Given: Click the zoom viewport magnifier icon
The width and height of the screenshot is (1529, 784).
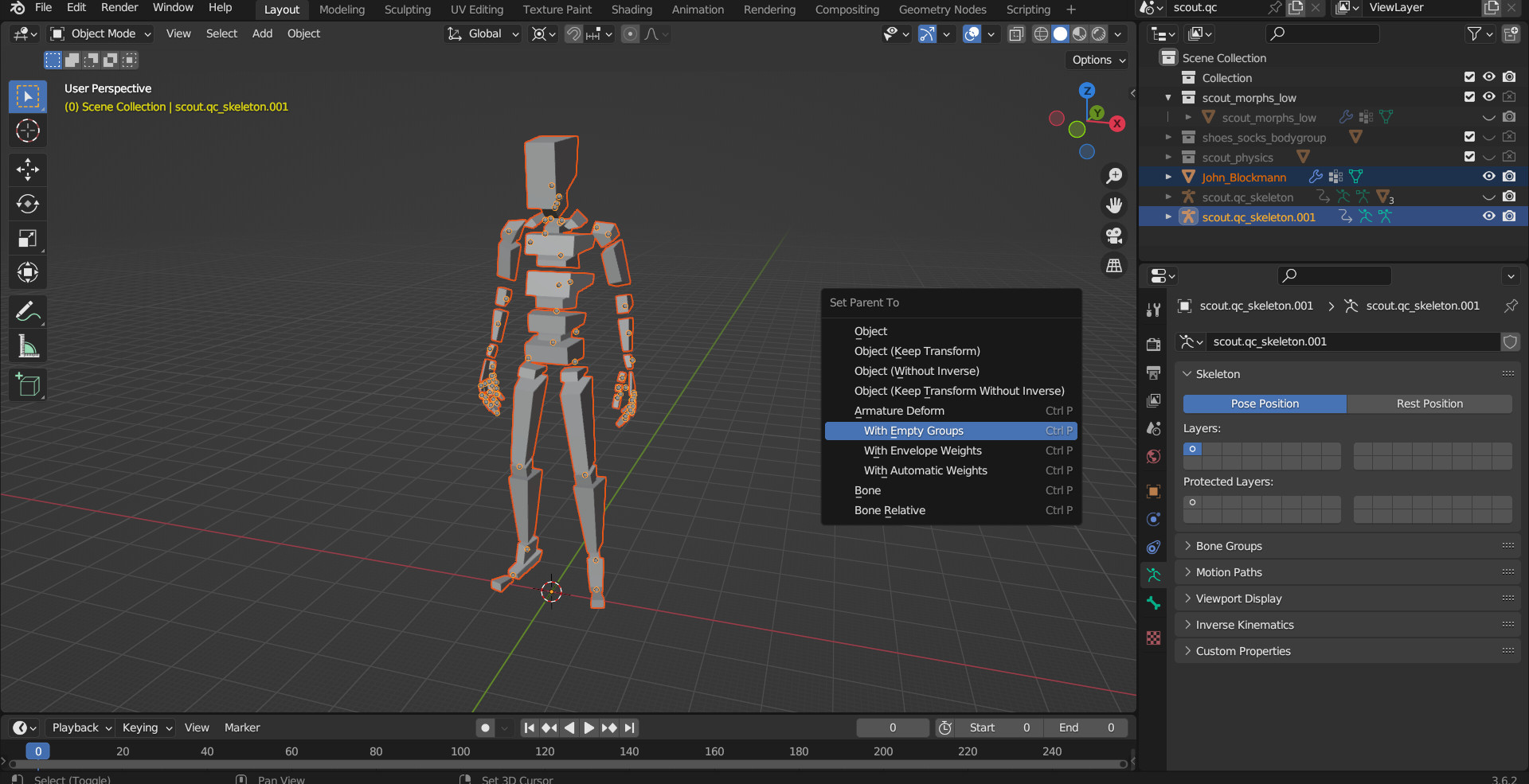Looking at the screenshot, I should (x=1114, y=175).
